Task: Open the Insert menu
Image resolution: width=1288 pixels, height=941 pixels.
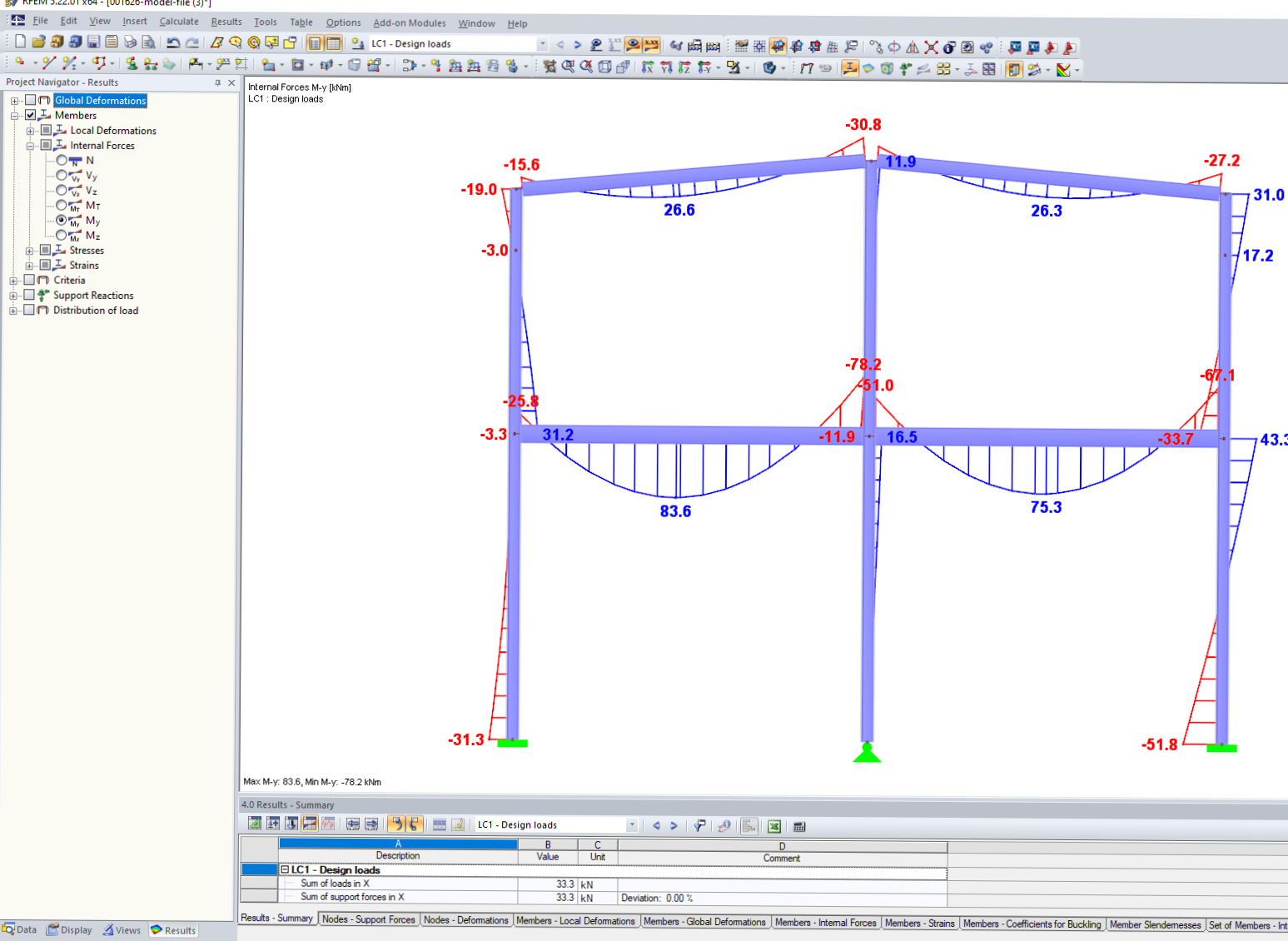Action: (135, 22)
